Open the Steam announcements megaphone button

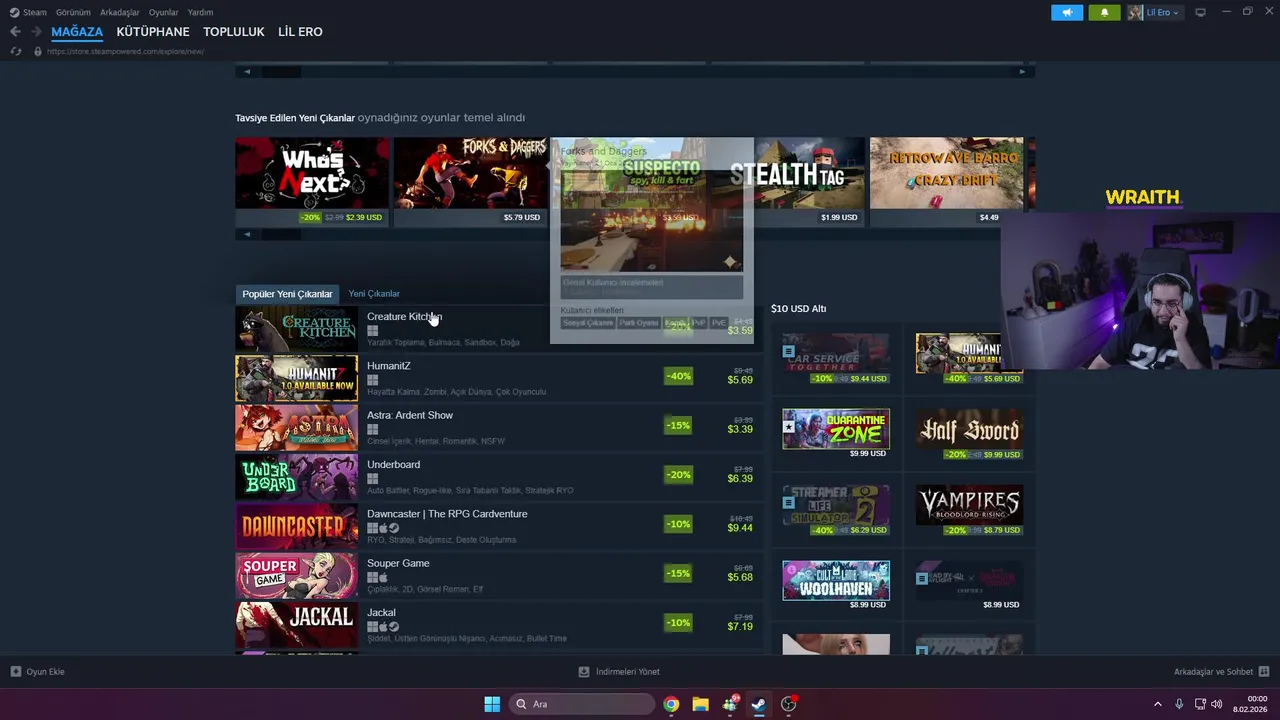pos(1067,12)
